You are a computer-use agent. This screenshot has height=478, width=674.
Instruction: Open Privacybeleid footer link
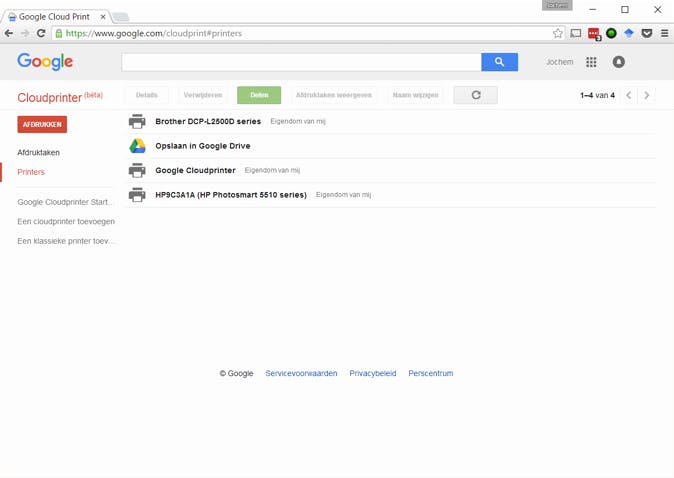(373, 373)
